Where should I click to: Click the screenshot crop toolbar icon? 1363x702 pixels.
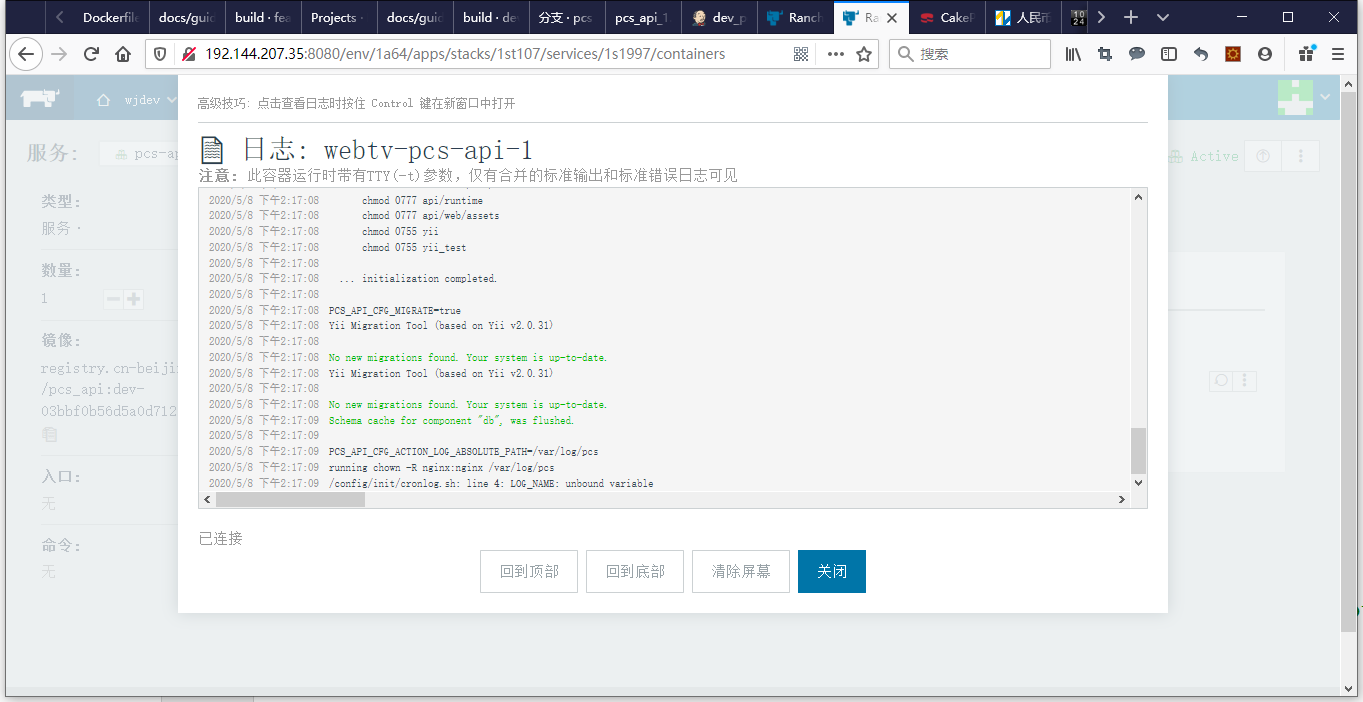coord(1105,54)
